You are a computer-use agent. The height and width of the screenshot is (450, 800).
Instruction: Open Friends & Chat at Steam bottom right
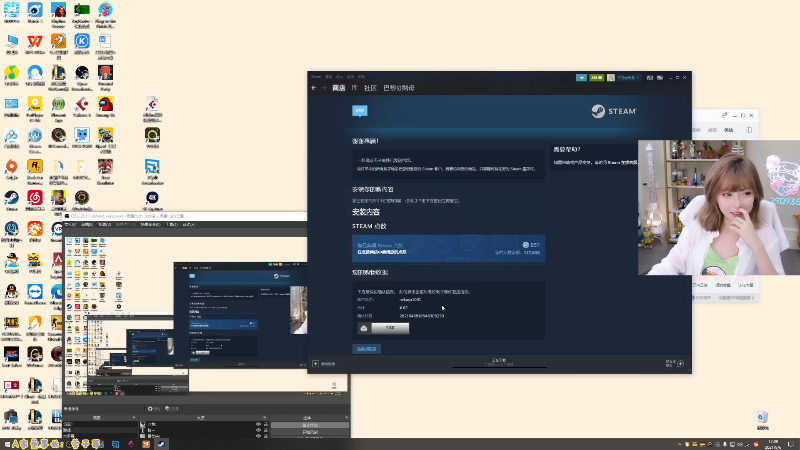[x=675, y=363]
